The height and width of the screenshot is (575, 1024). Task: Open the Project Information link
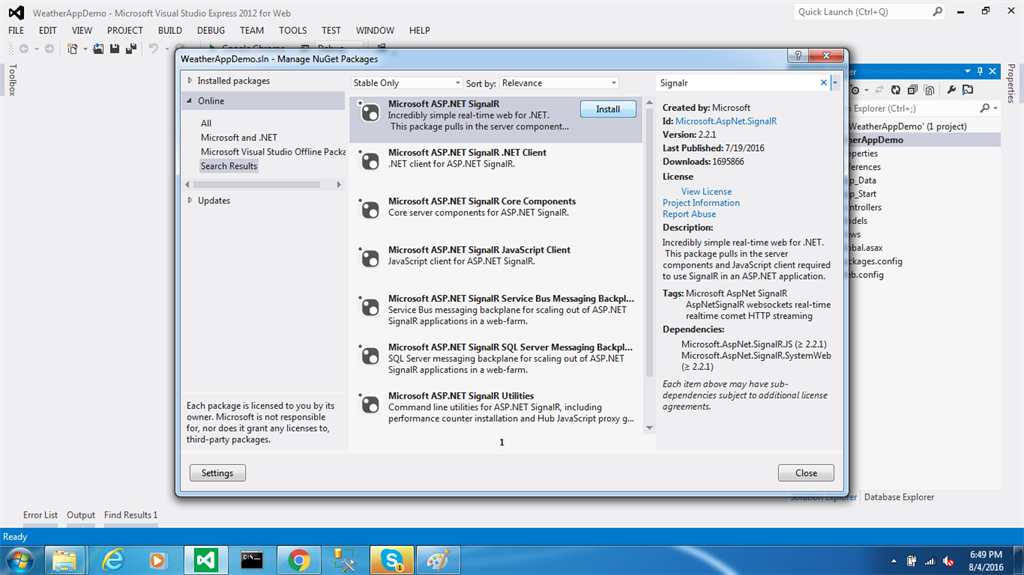coord(701,203)
